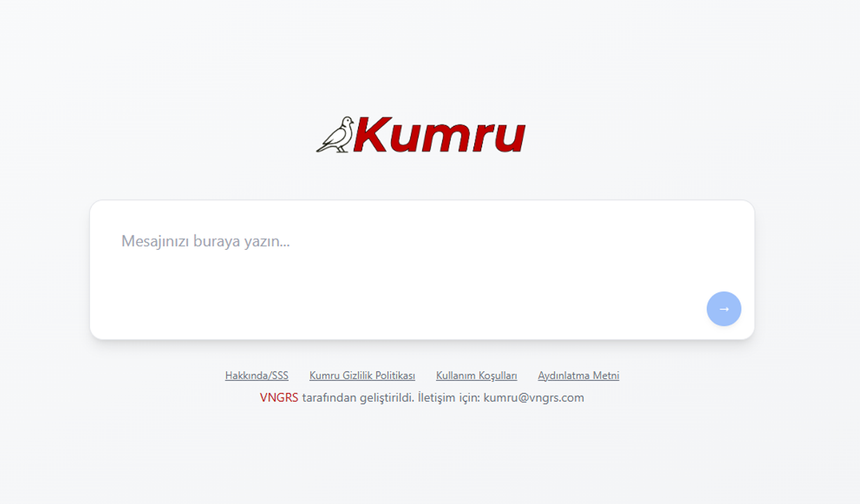Visit the red VNGRS developer link
This screenshot has height=504, width=860.
click(279, 397)
